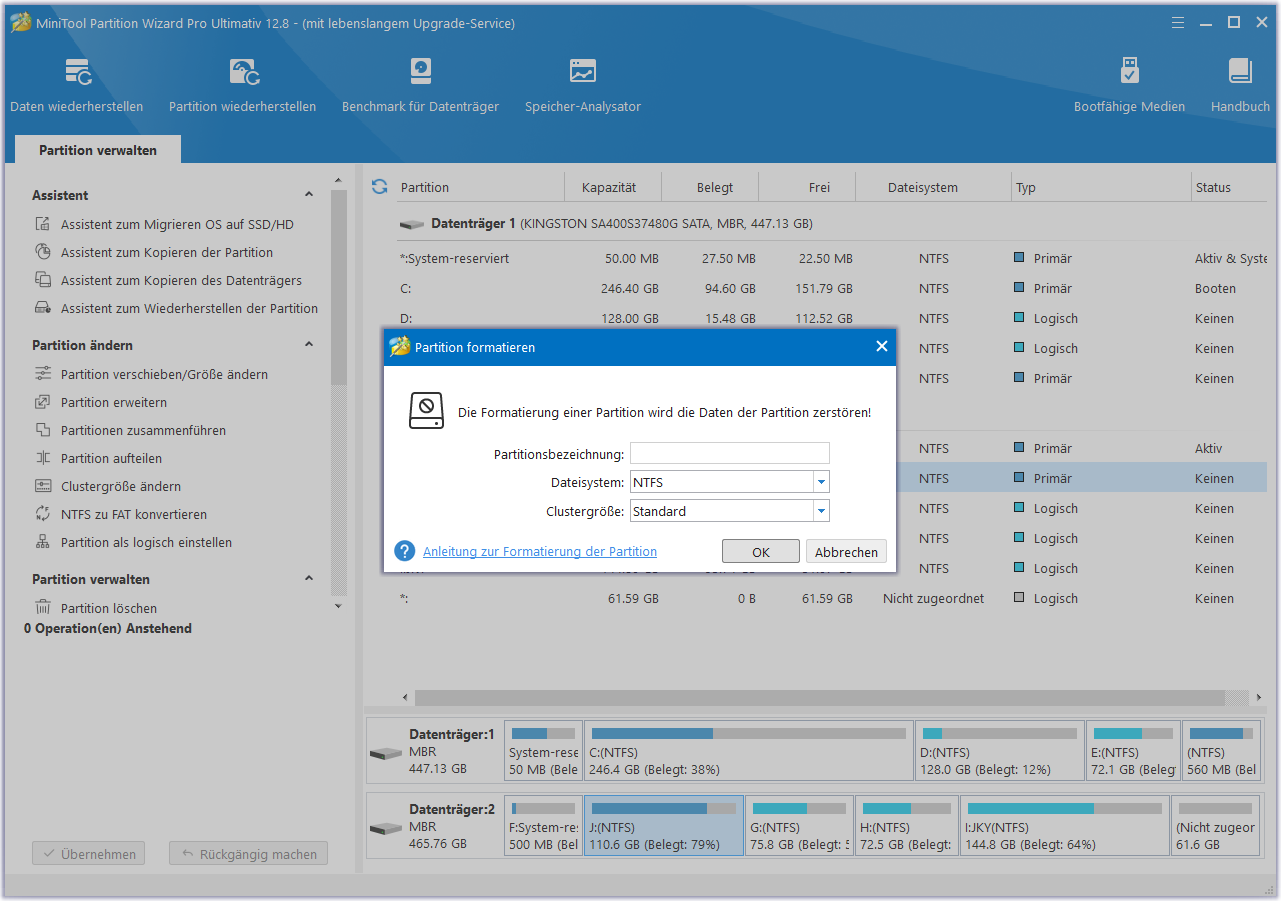Image resolution: width=1281 pixels, height=901 pixels.
Task: Select F:System-res partition block in disk map
Action: [x=543, y=826]
